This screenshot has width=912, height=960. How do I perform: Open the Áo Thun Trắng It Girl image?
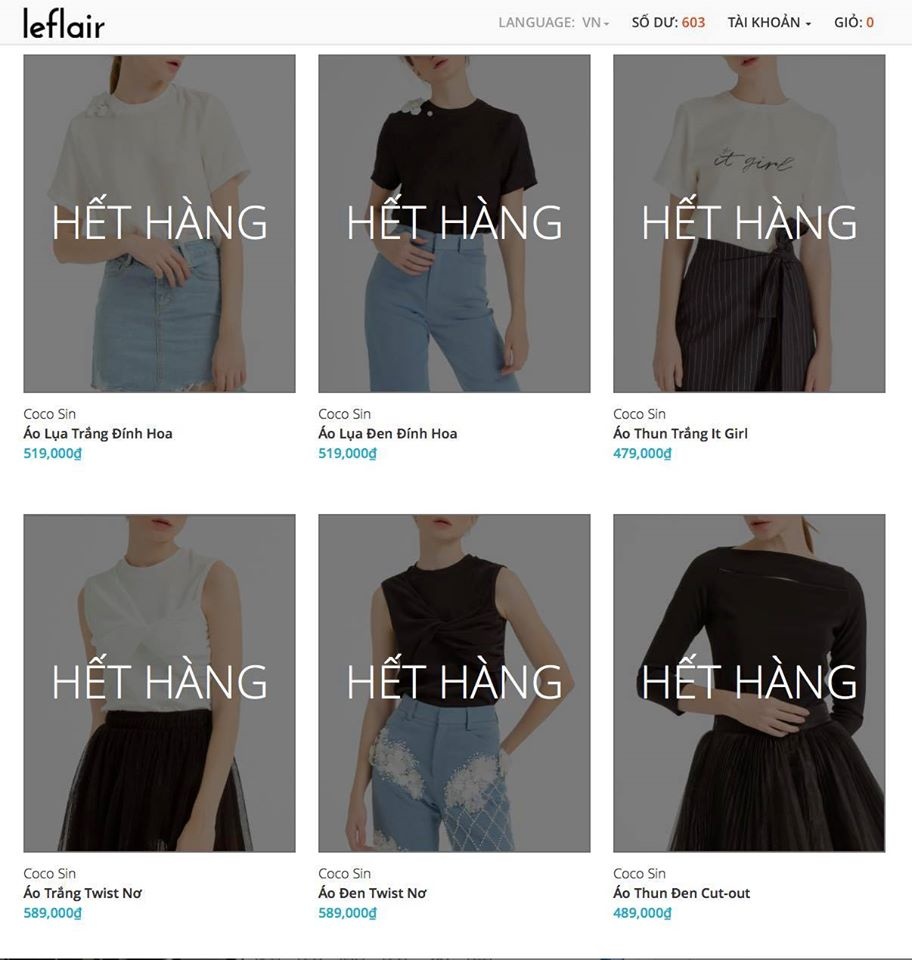[x=749, y=223]
